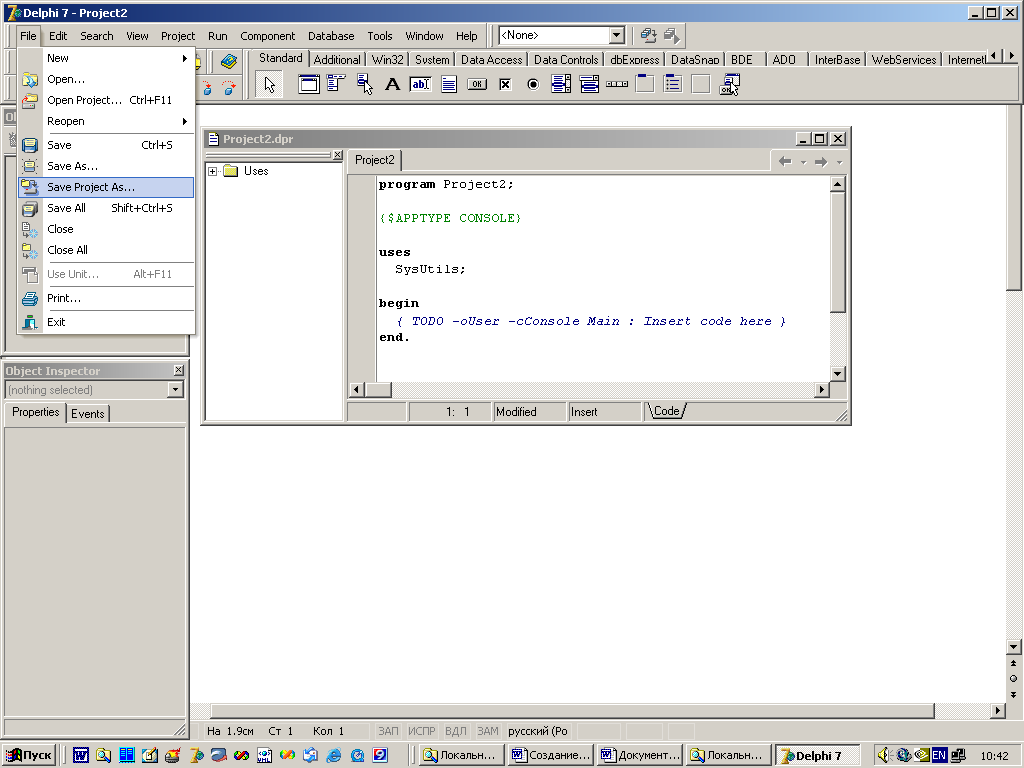Screen dimensions: 1024x768
Task: Click the code editor horizontal scrollbar thumb
Action: (x=378, y=390)
